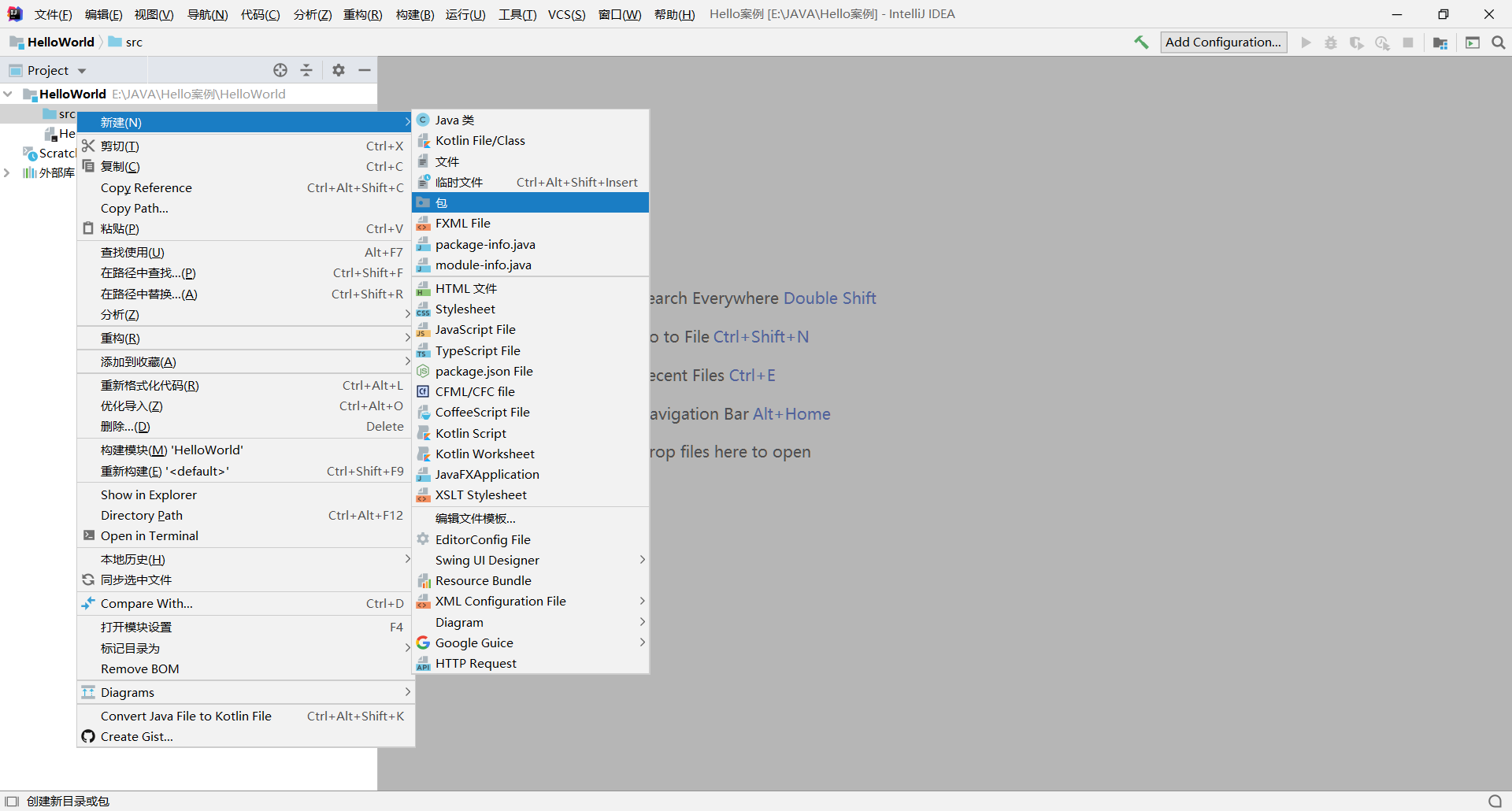Screen dimensions: 1512x811
Task: Click 粘贴(P) in context menu
Action: (246, 228)
